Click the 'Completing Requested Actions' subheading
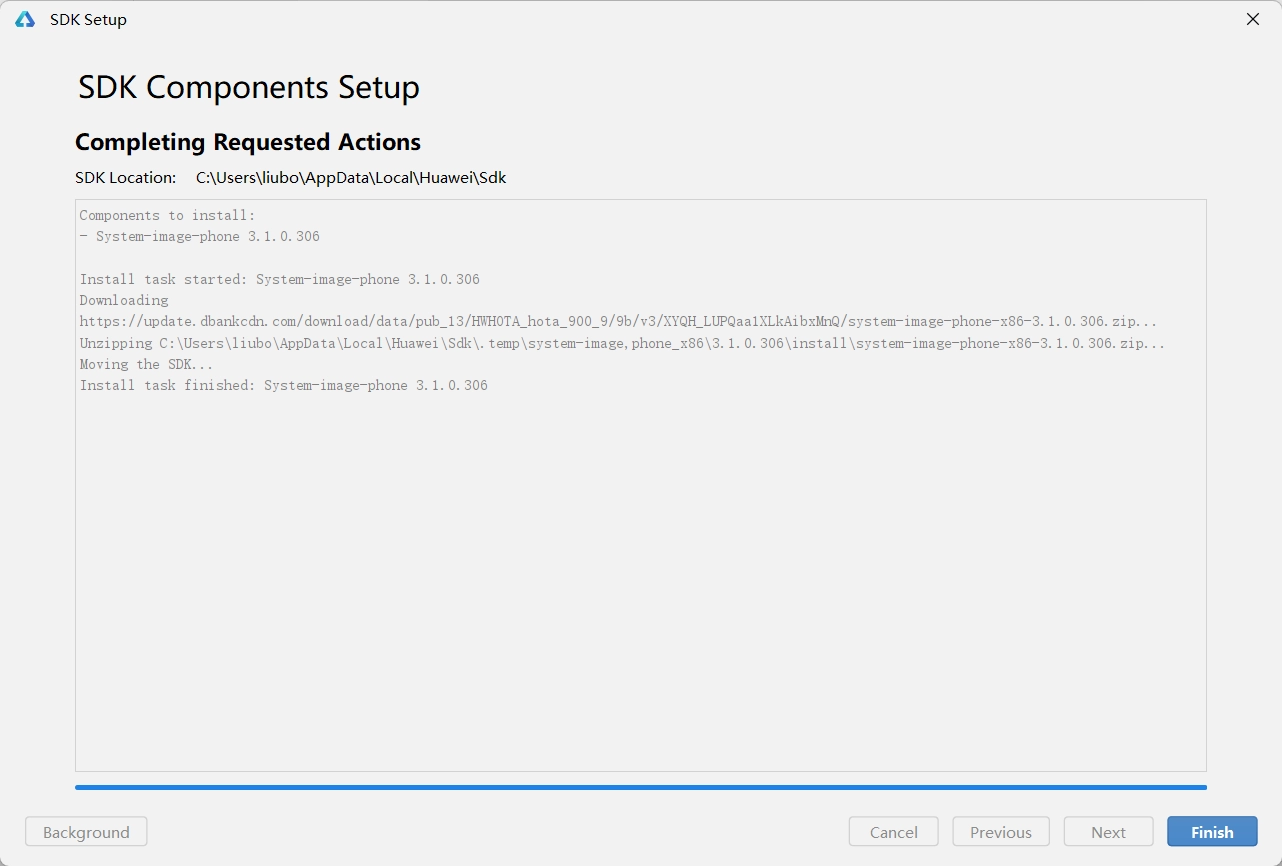Image resolution: width=1282 pixels, height=866 pixels. point(248,142)
